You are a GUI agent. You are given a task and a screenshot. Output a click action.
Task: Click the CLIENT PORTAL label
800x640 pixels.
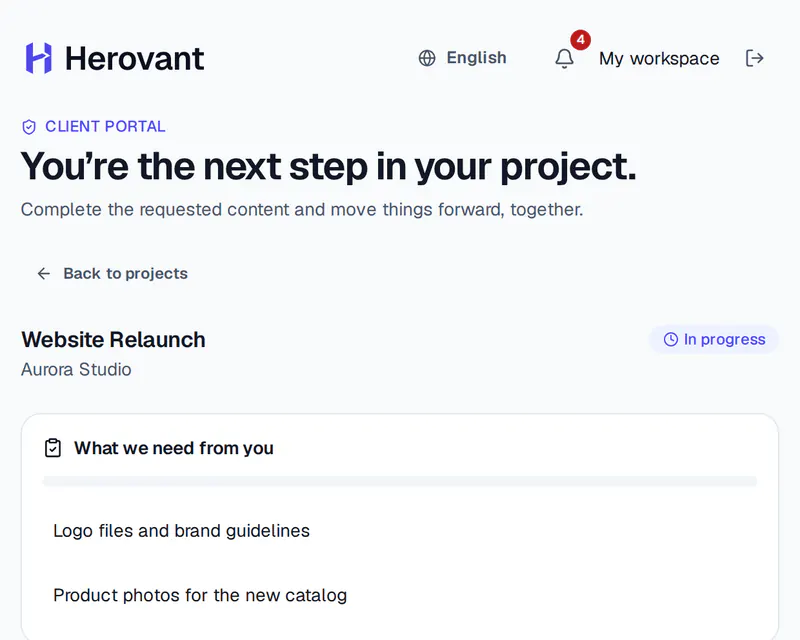[105, 127]
